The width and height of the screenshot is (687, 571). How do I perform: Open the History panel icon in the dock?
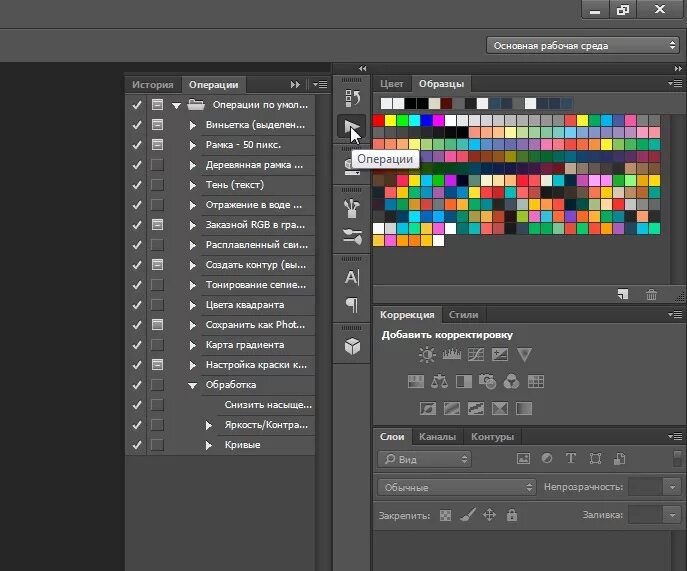coord(352,99)
